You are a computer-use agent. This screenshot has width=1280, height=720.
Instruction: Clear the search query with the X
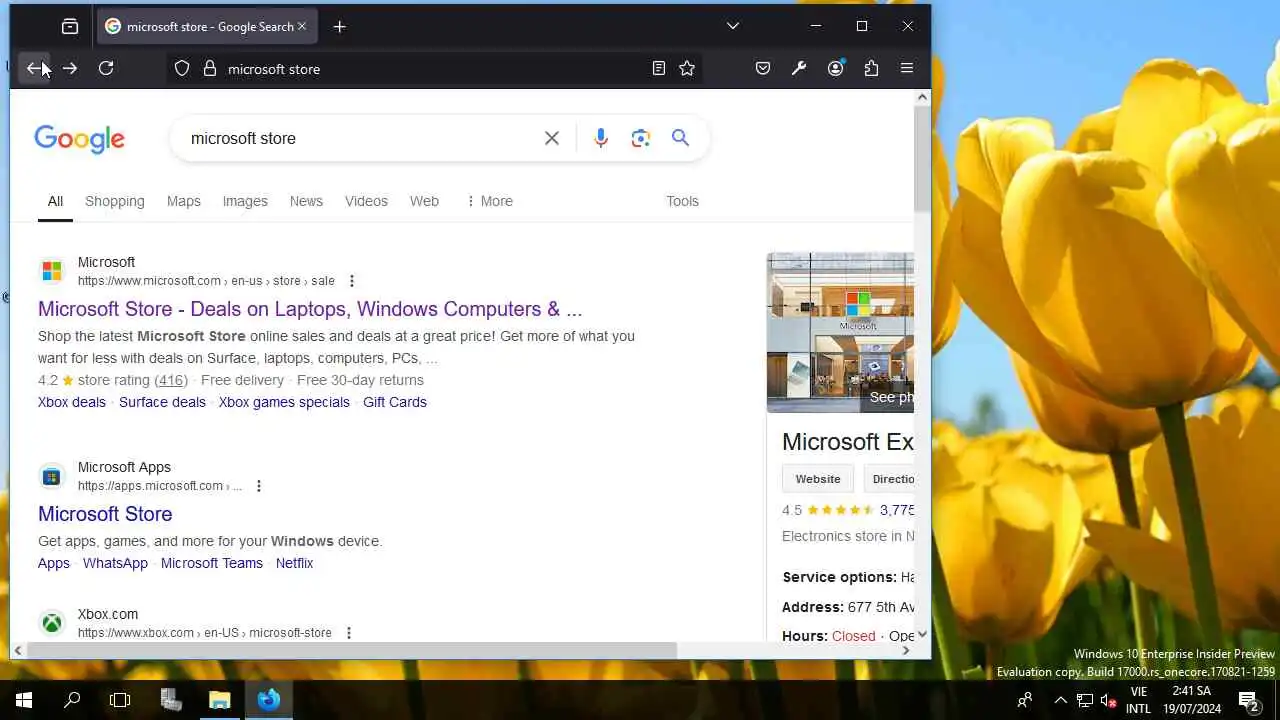click(552, 138)
